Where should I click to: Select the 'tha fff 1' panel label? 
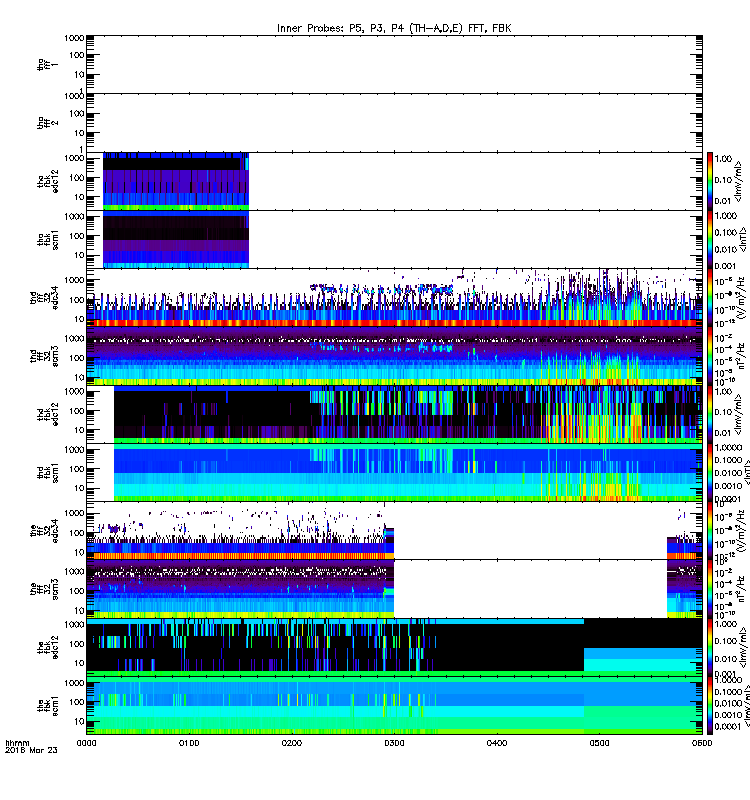(47, 64)
